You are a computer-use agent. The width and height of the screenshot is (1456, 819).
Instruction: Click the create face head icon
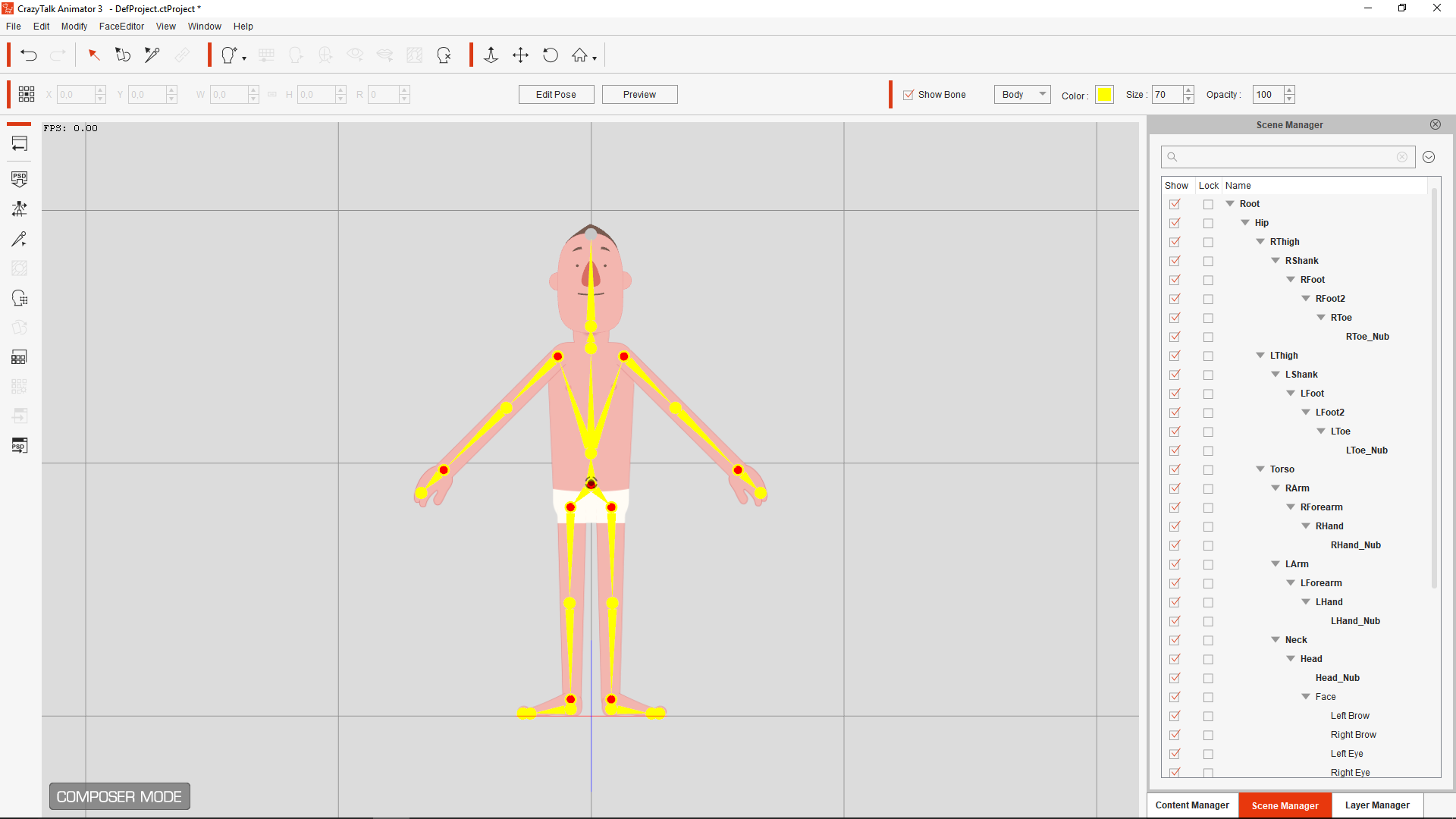click(229, 55)
